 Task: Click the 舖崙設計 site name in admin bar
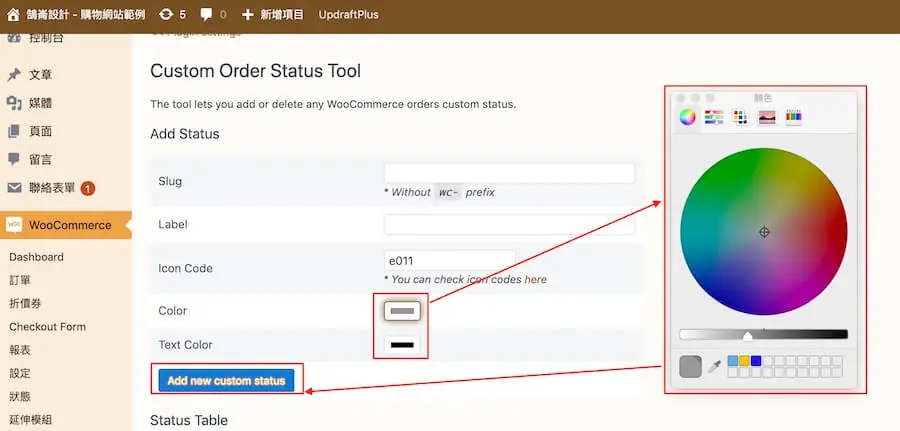point(84,14)
